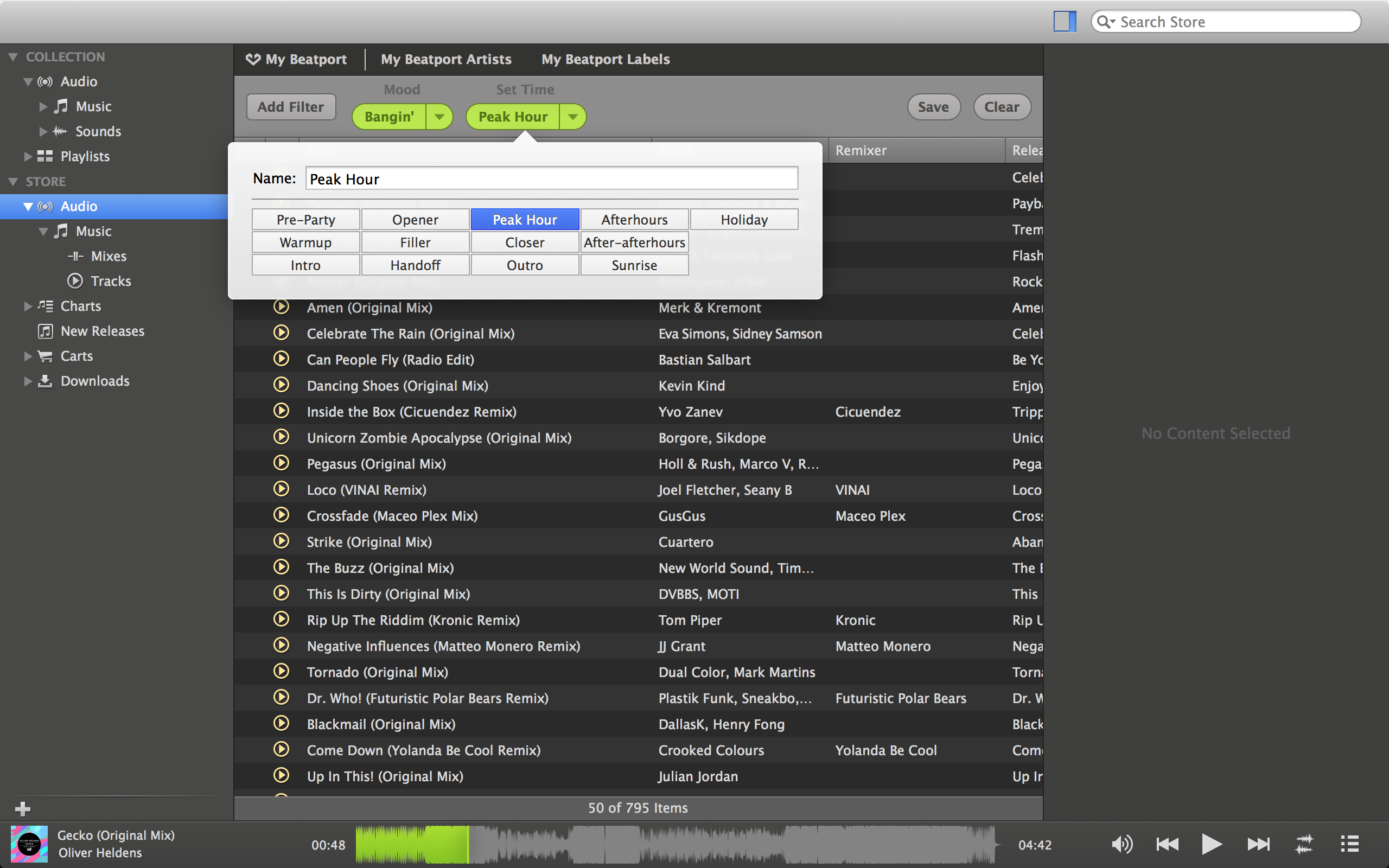Viewport: 1389px width, 868px height.
Task: Select the My Beatport Artists tab
Action: tap(447, 59)
